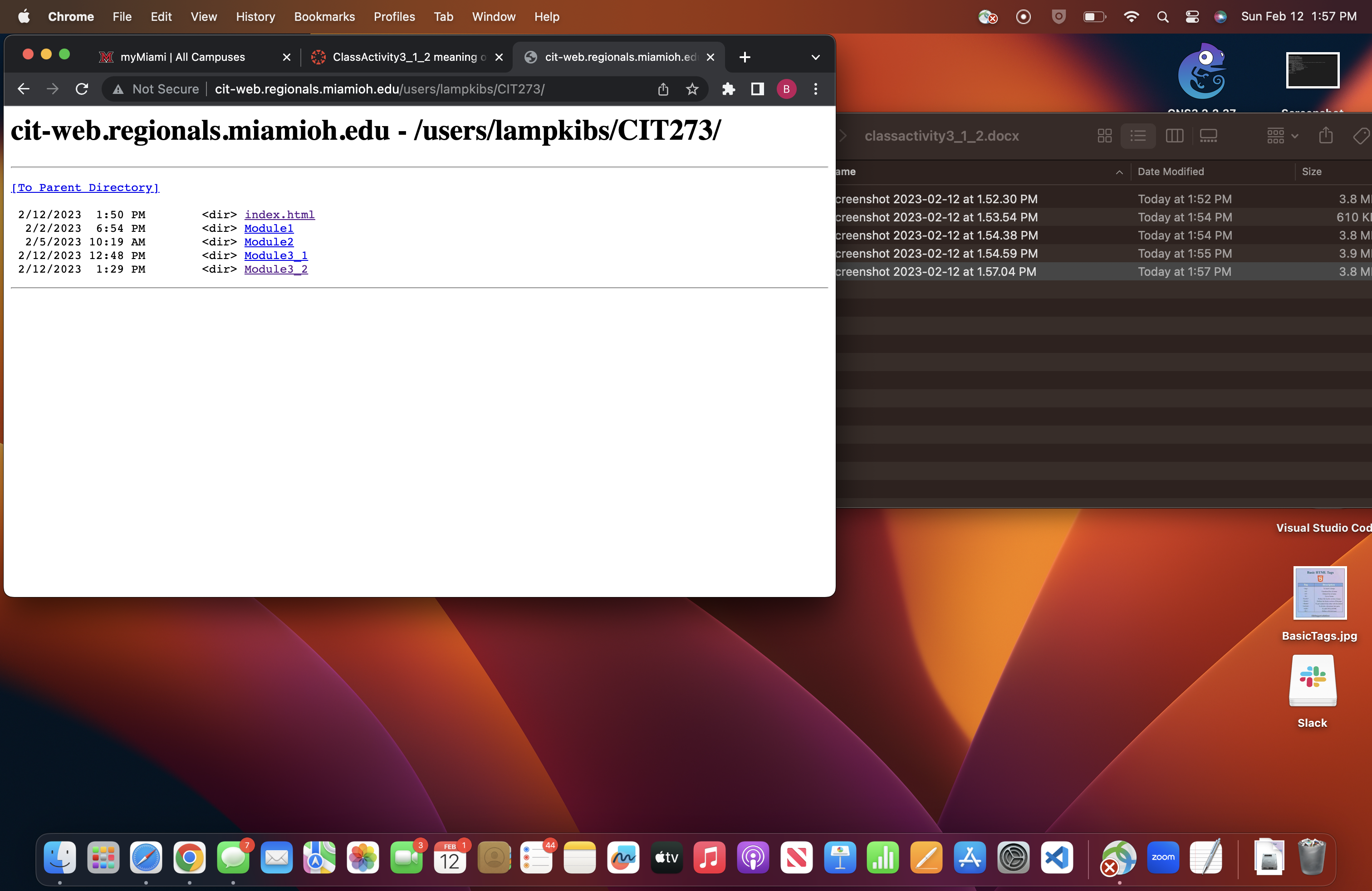1372x891 pixels.
Task: Switch to the myMiami All Campuses tab
Action: click(182, 57)
